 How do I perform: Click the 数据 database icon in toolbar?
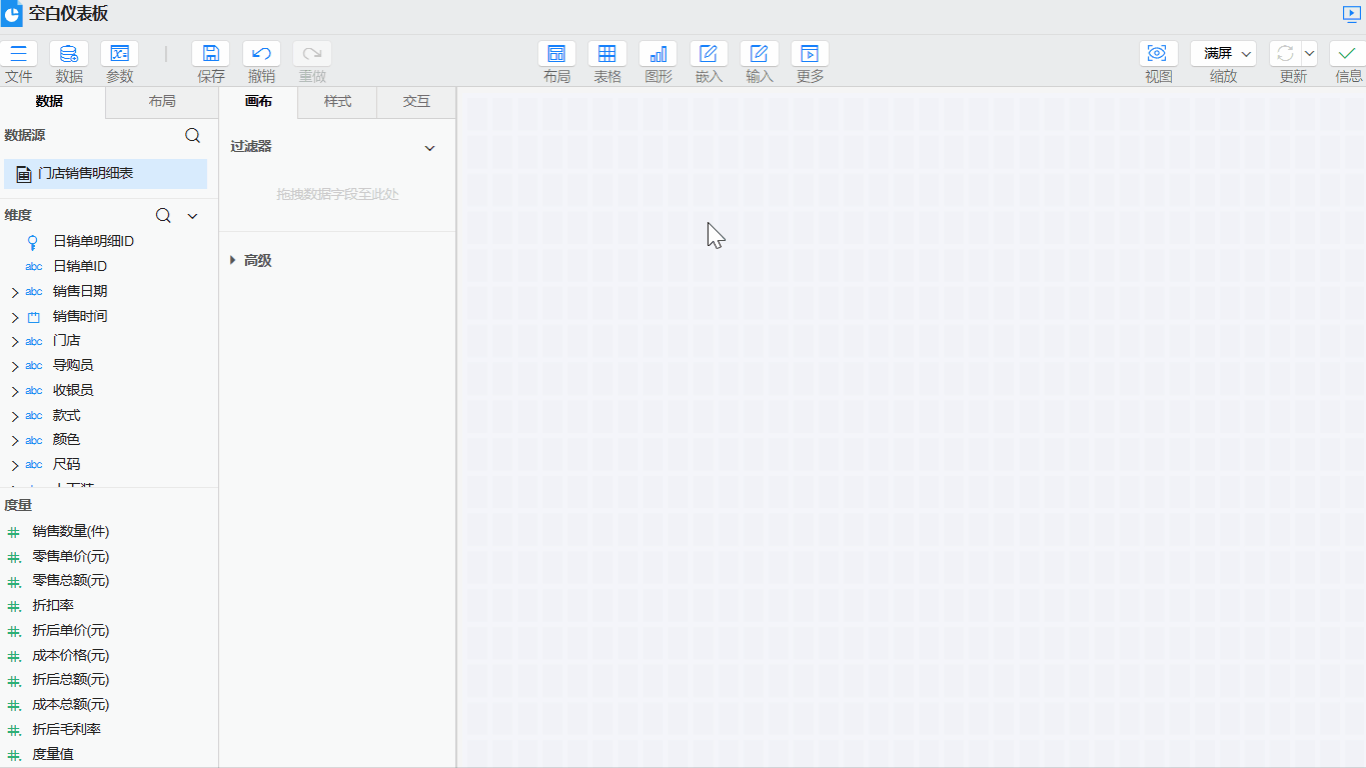[x=69, y=54]
